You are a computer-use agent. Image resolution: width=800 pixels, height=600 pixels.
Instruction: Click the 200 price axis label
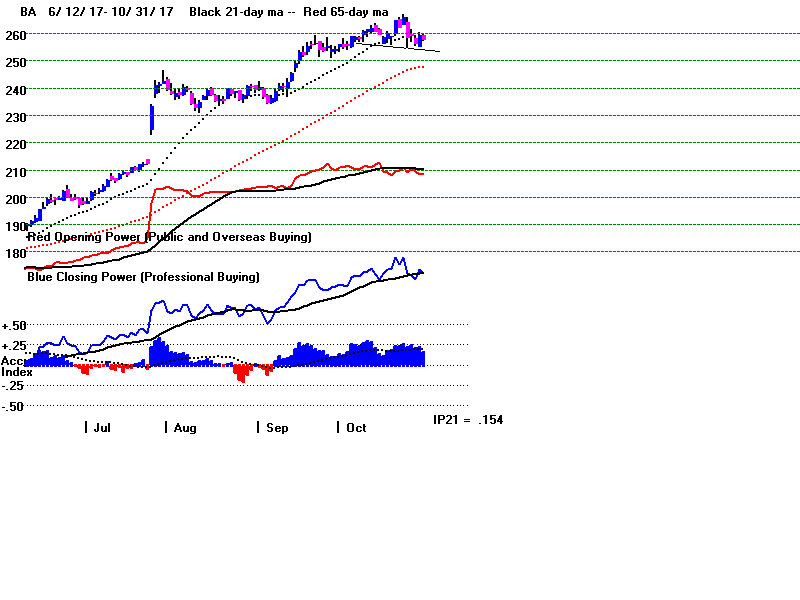tap(13, 199)
